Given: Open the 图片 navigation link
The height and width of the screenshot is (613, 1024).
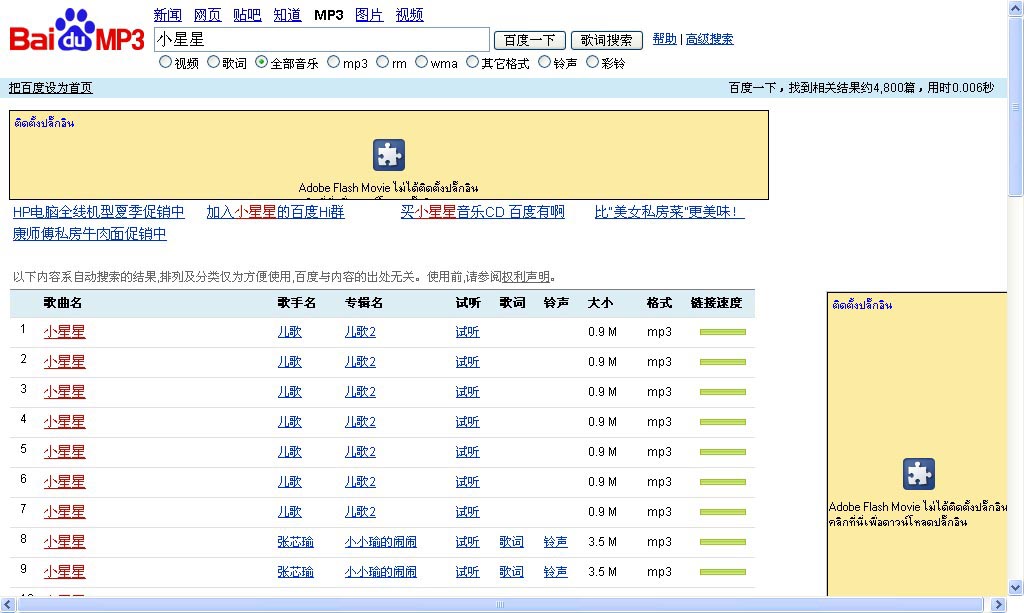Looking at the screenshot, I should 369,15.
